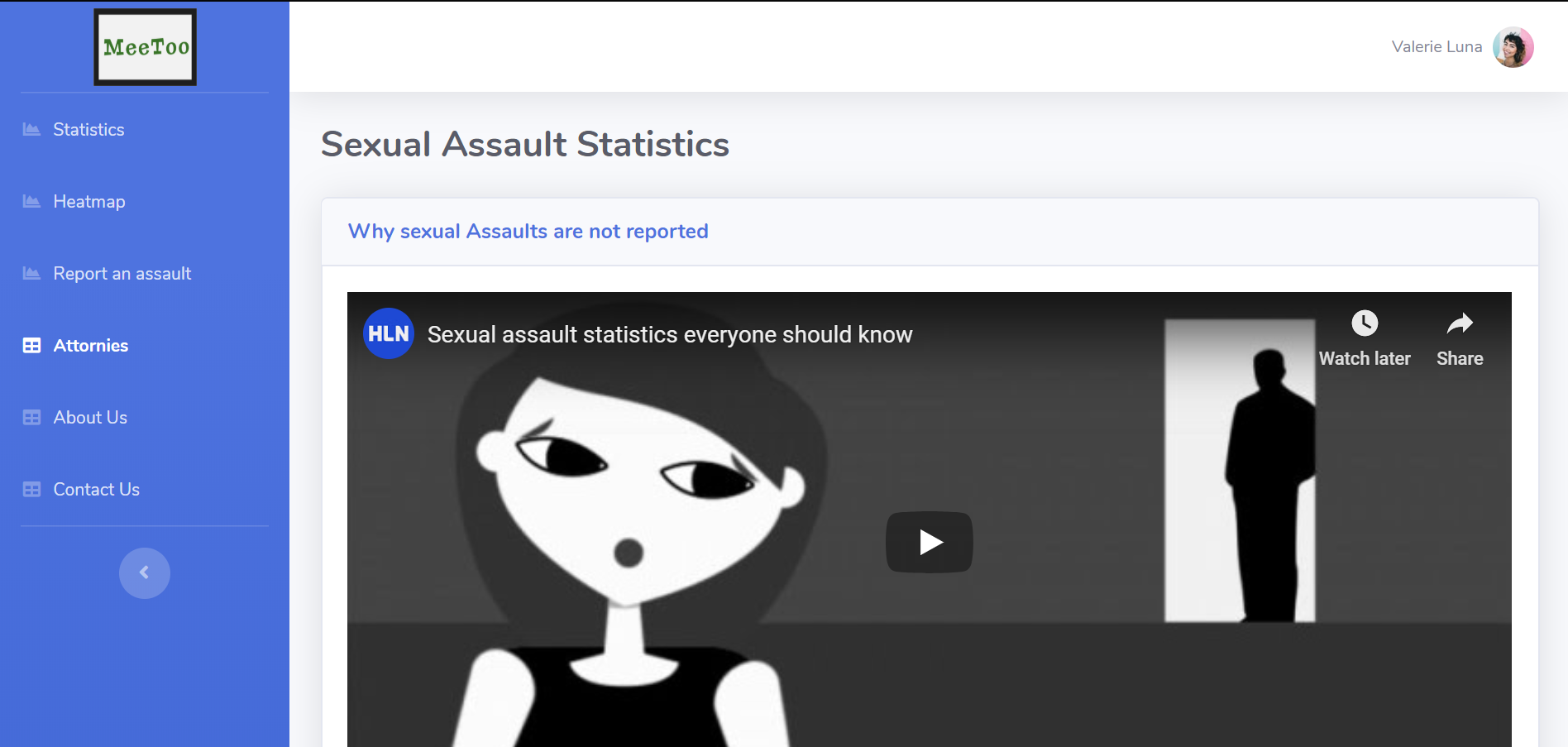Open the Heatmap menu item
Screen dimensions: 1568x747
click(x=89, y=201)
